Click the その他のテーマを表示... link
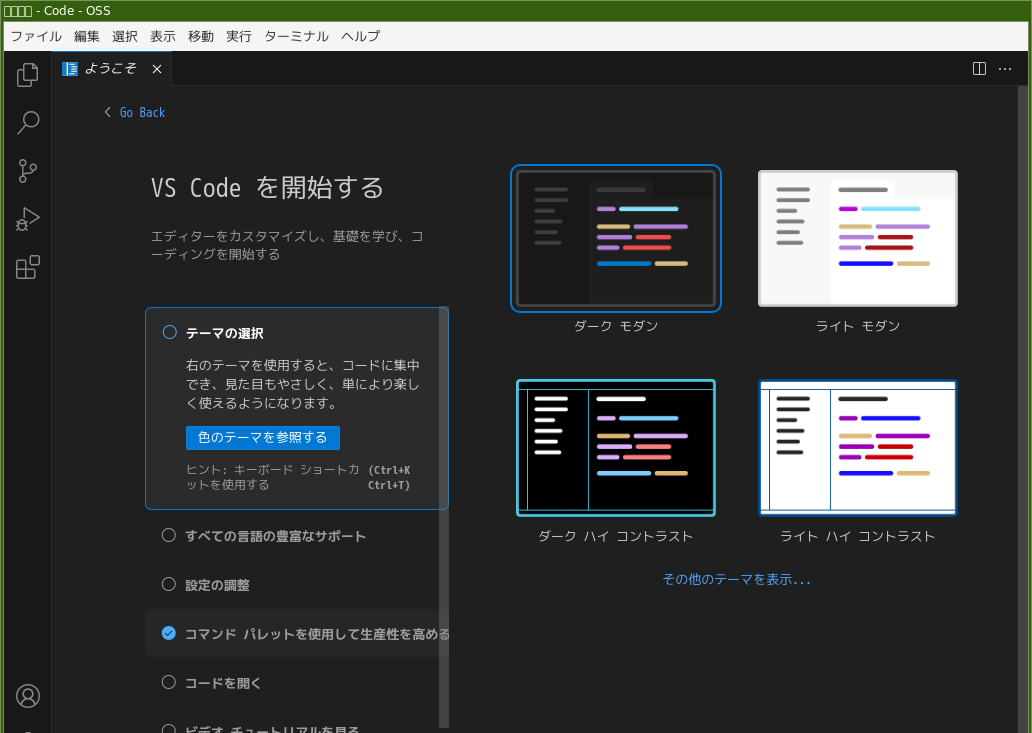Image resolution: width=1032 pixels, height=733 pixels. 736,579
